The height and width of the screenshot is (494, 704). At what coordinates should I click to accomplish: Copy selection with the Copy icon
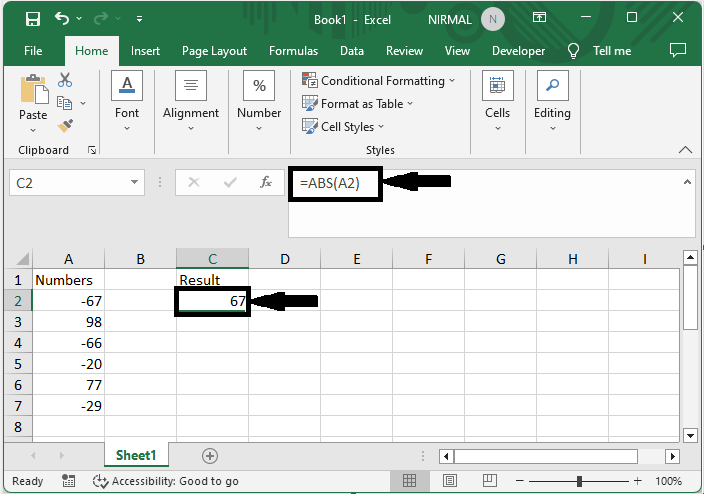pyautogui.click(x=64, y=103)
